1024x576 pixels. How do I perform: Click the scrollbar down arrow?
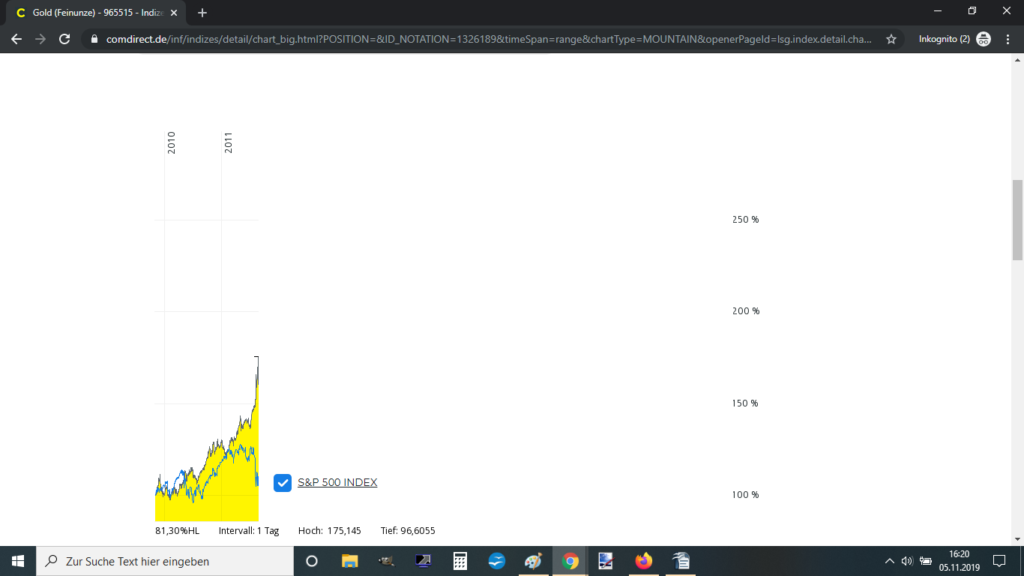pyautogui.click(x=1017, y=539)
